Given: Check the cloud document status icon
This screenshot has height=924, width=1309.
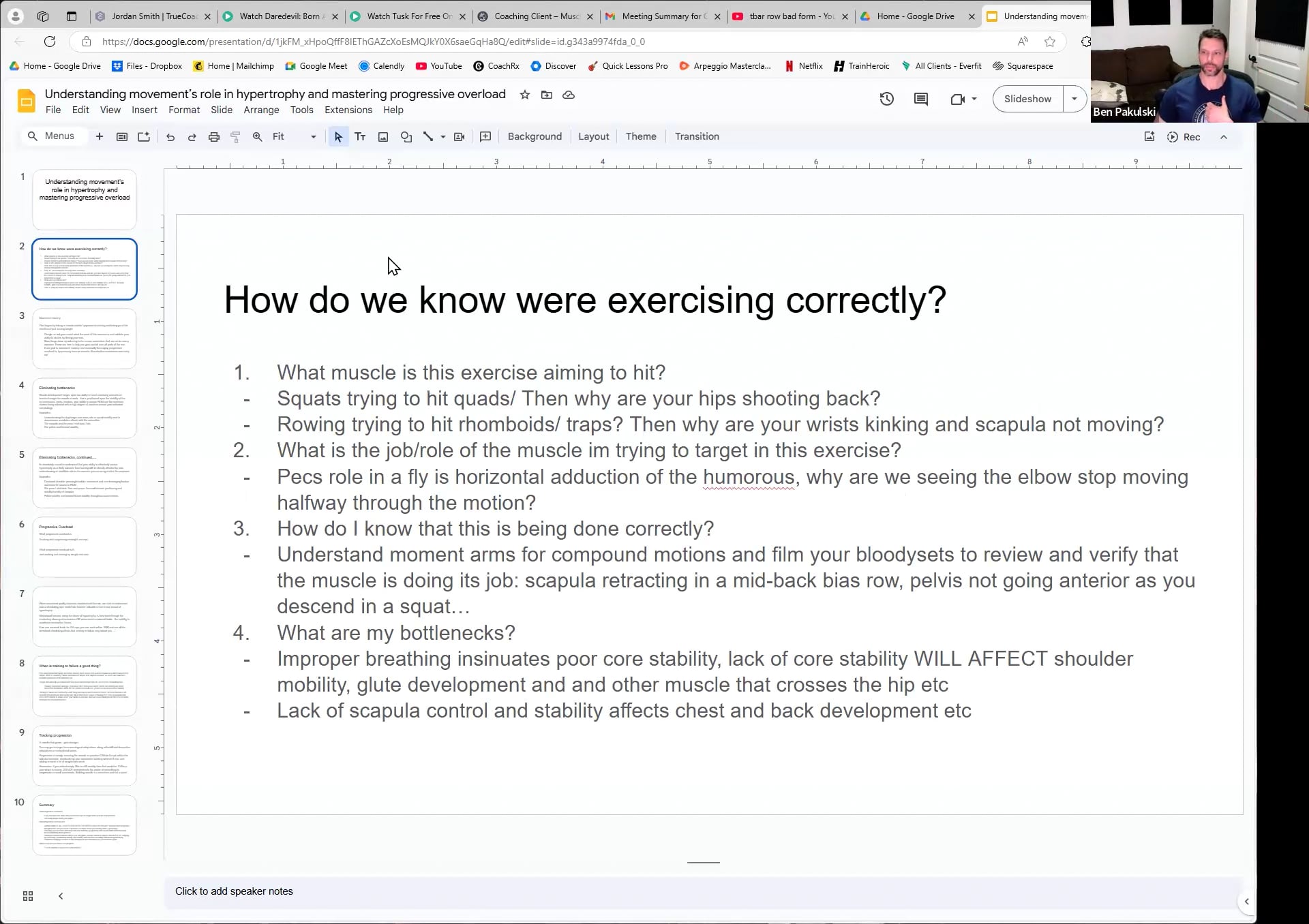Looking at the screenshot, I should 569,95.
